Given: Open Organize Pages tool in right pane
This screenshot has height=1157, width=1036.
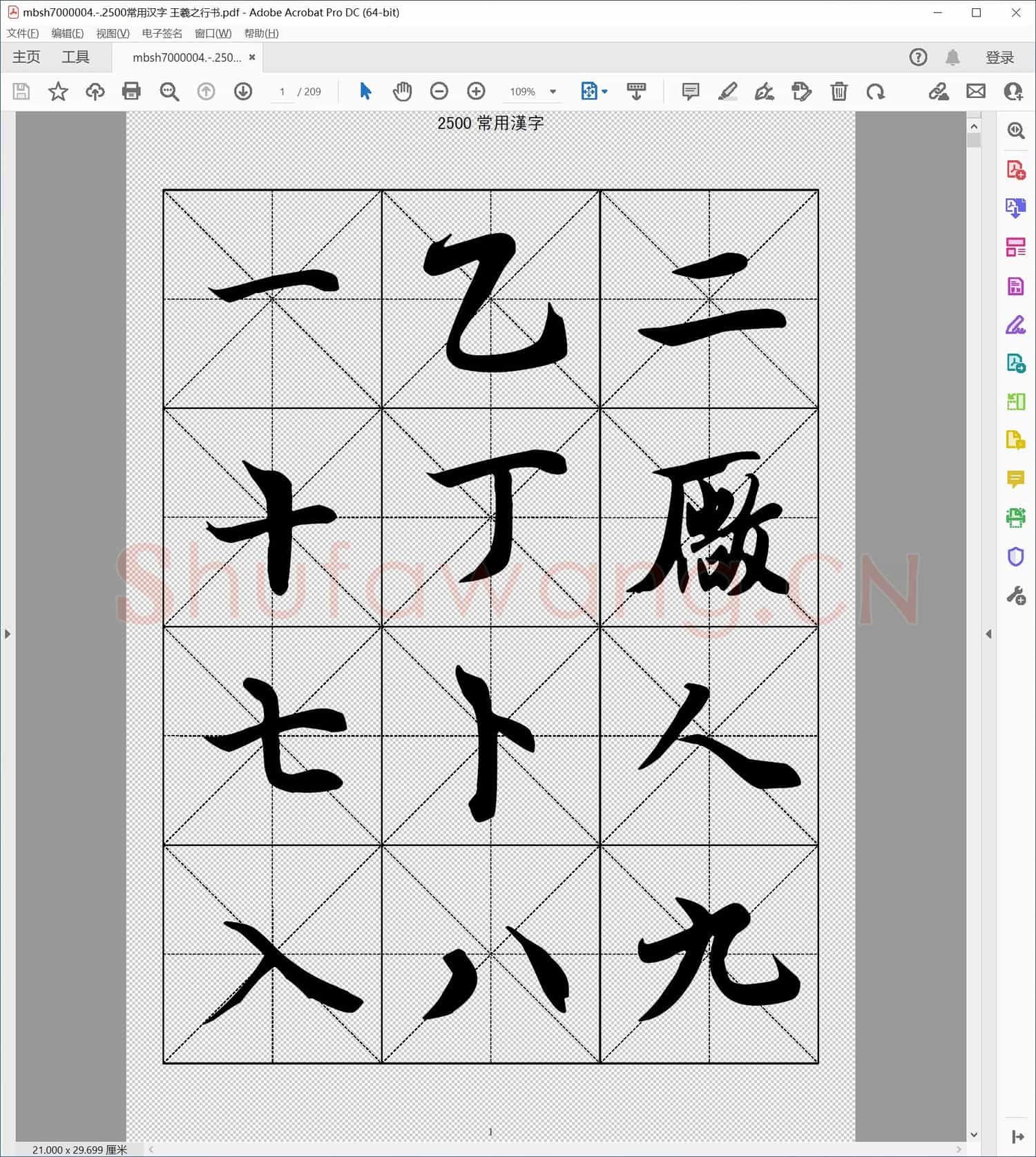Looking at the screenshot, I should pyautogui.click(x=1015, y=247).
